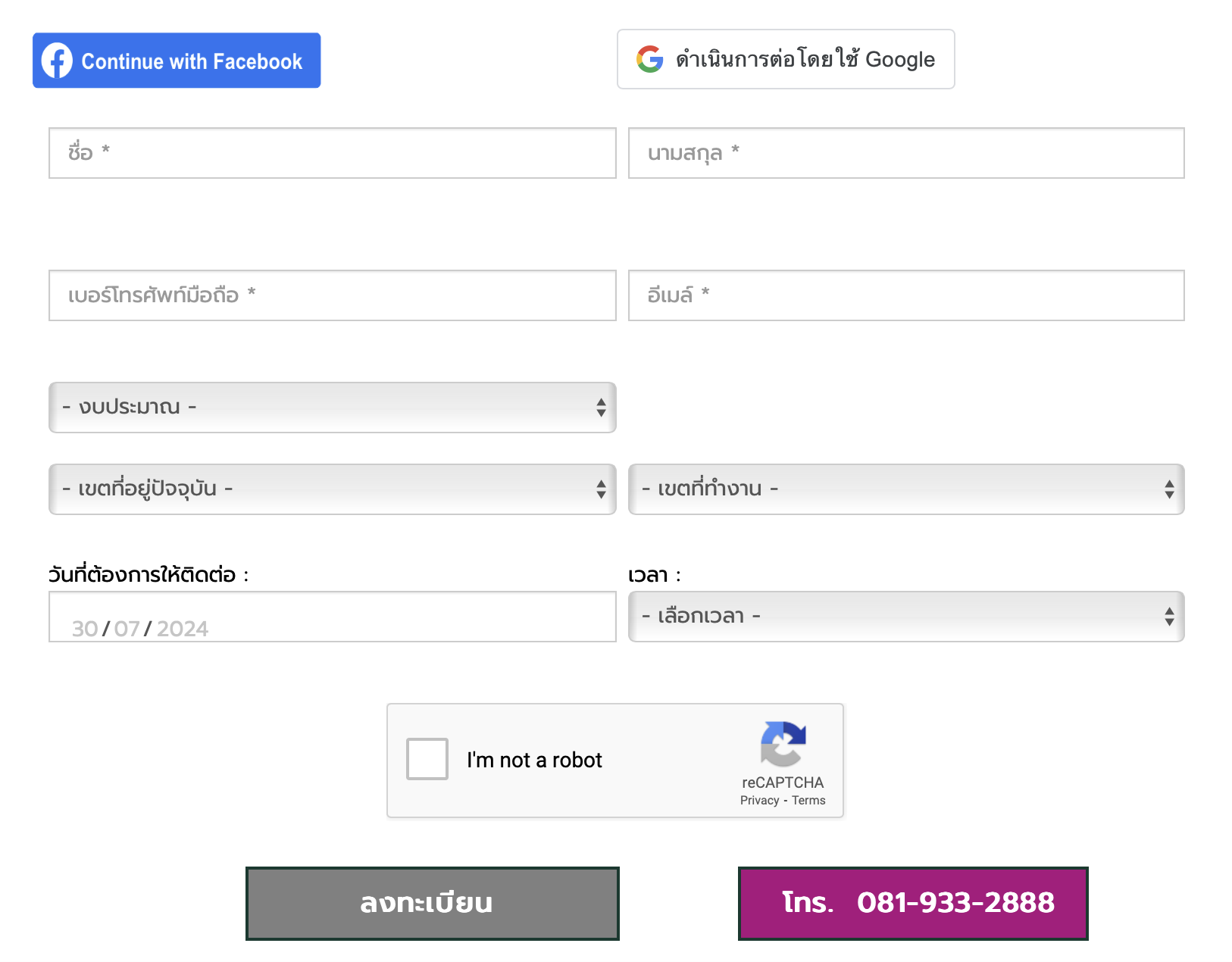
Task: Submit the form with ลงทะเบียน button
Action: pos(433,904)
